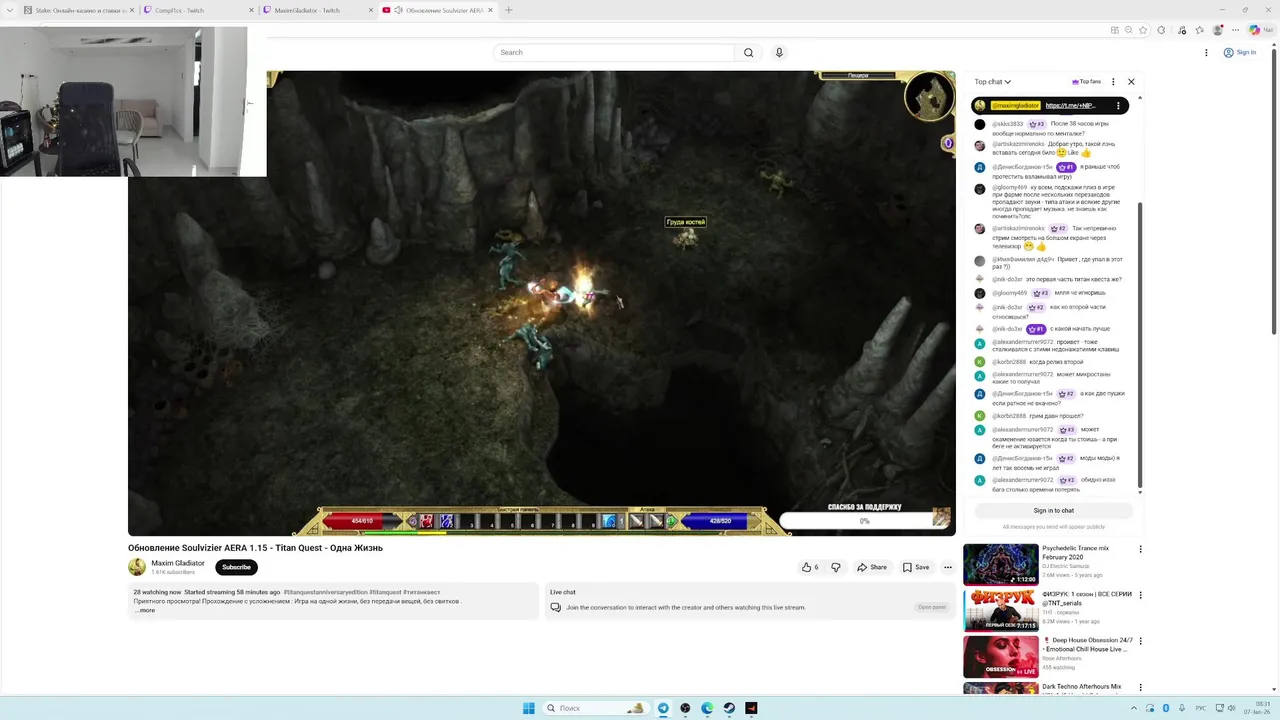1280x720 pixels.
Task: Open menu for Psychedelic Trance mix video
Action: click(x=1140, y=549)
